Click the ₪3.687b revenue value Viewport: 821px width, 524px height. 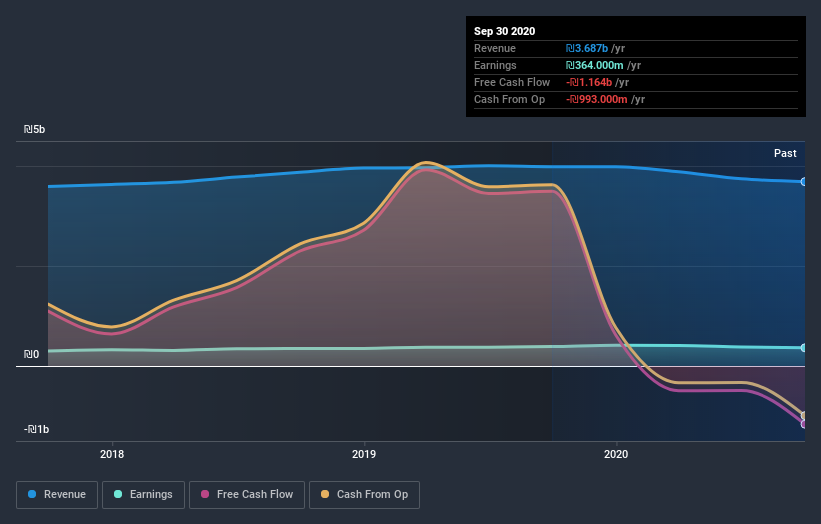586,48
